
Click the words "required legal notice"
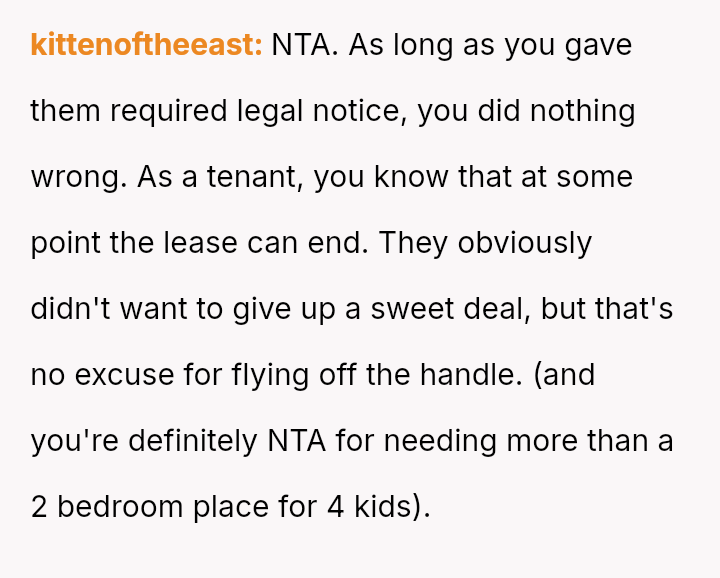(254, 111)
